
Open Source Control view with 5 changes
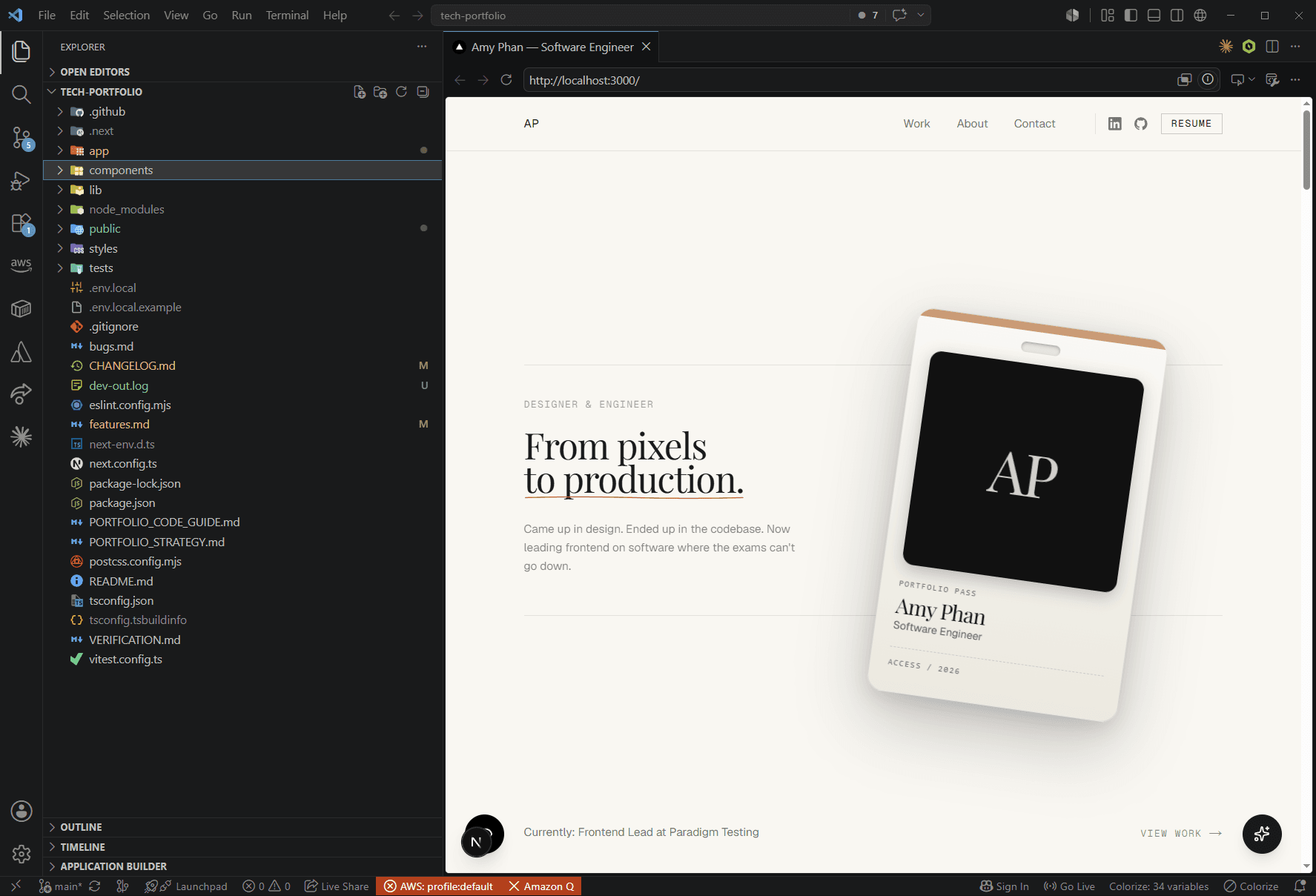tap(21, 138)
